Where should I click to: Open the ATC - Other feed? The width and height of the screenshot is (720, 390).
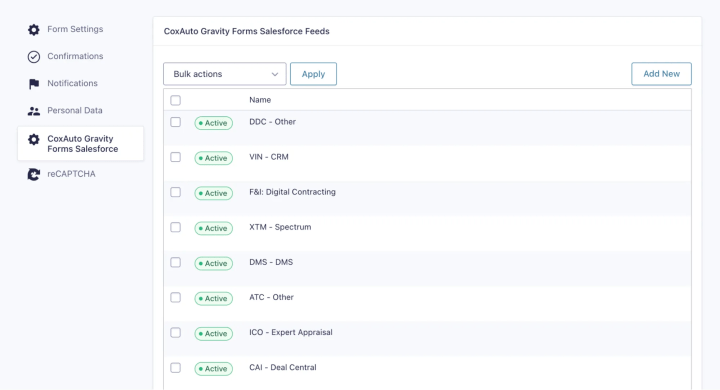(x=271, y=297)
